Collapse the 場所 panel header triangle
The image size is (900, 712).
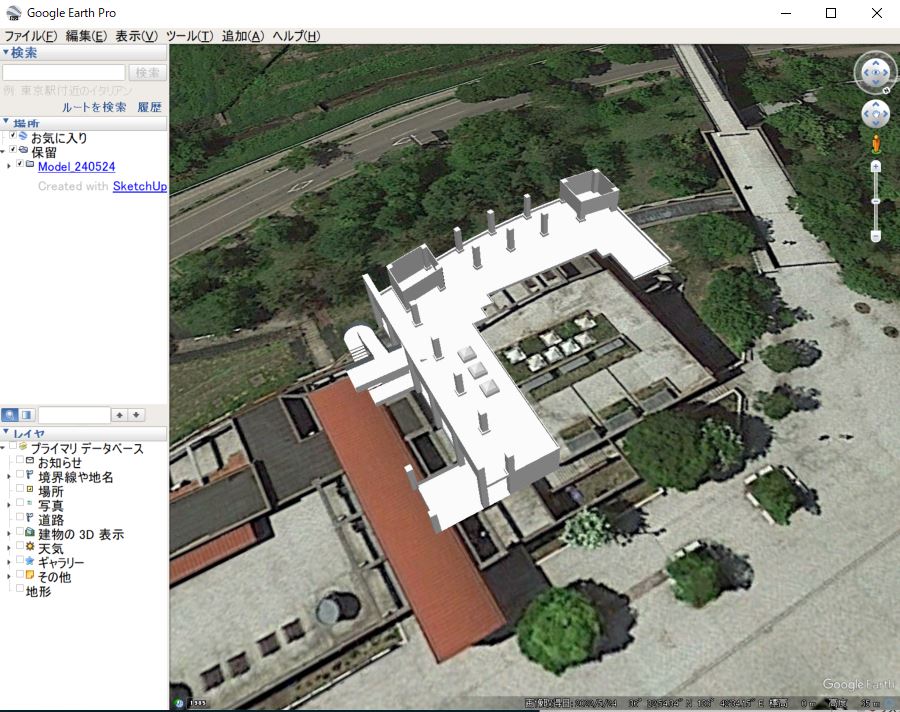pos(6,122)
